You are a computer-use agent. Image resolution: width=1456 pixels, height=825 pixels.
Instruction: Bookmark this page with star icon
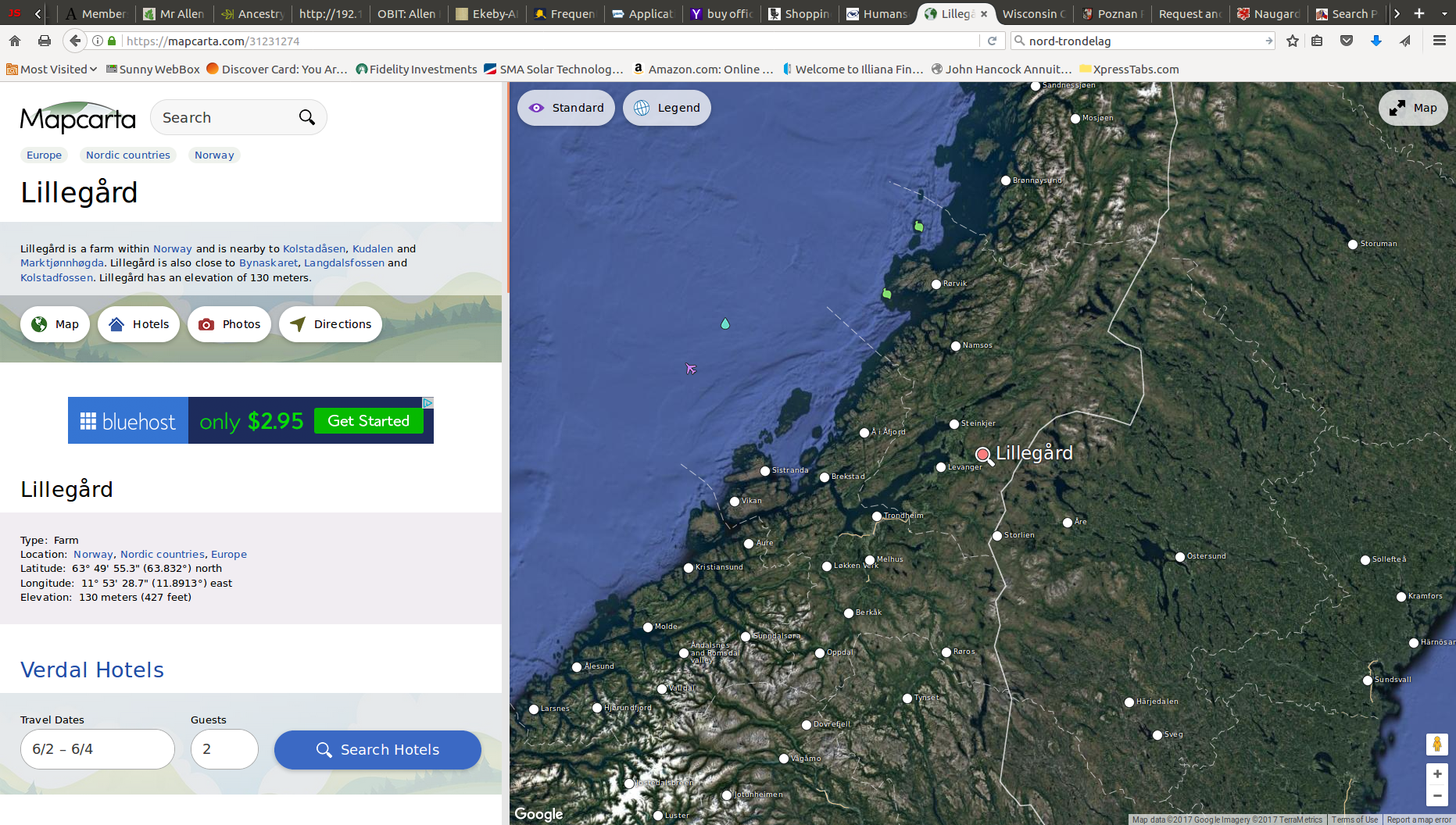tap(1293, 41)
